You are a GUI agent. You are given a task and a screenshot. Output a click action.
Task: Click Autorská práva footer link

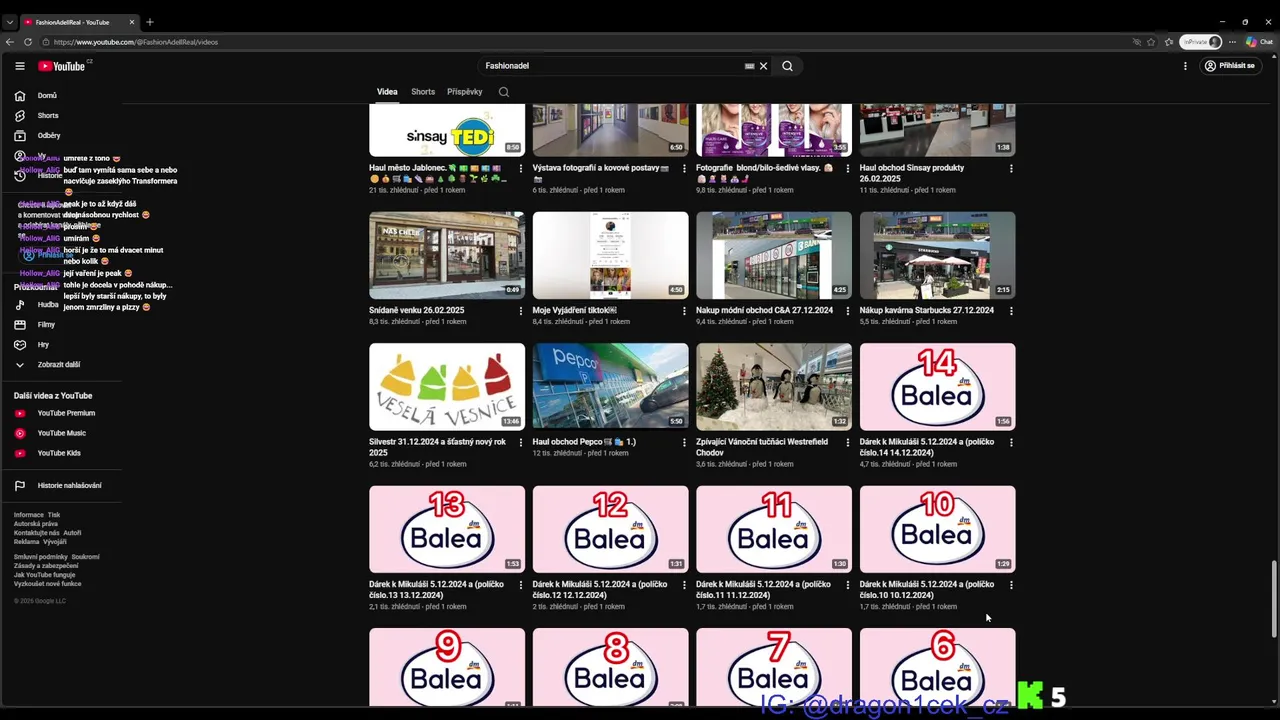[x=36, y=524]
